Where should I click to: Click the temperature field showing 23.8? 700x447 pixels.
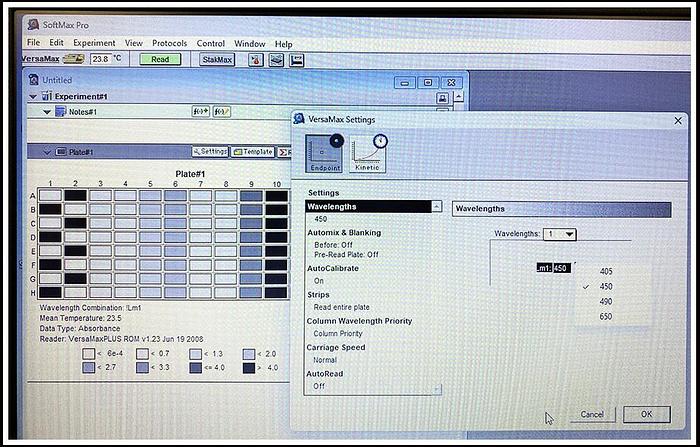[101, 58]
